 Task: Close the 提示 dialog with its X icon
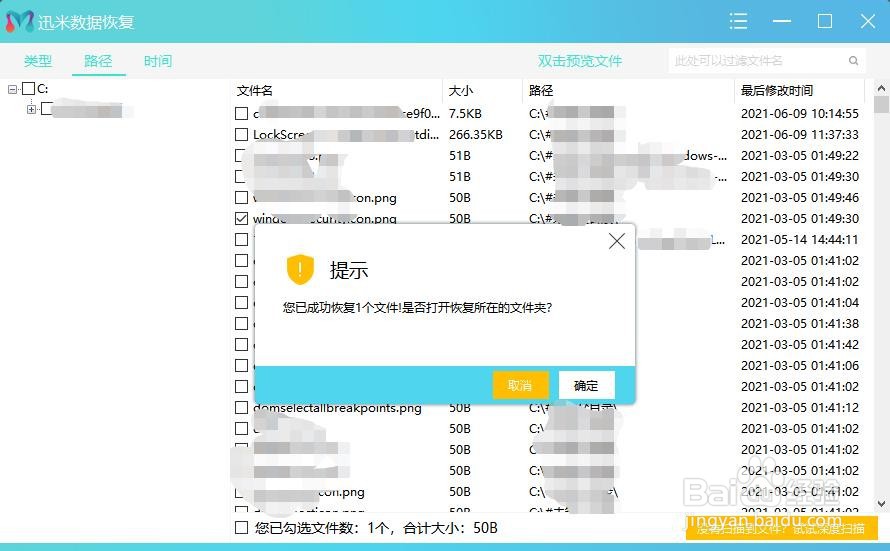(616, 241)
